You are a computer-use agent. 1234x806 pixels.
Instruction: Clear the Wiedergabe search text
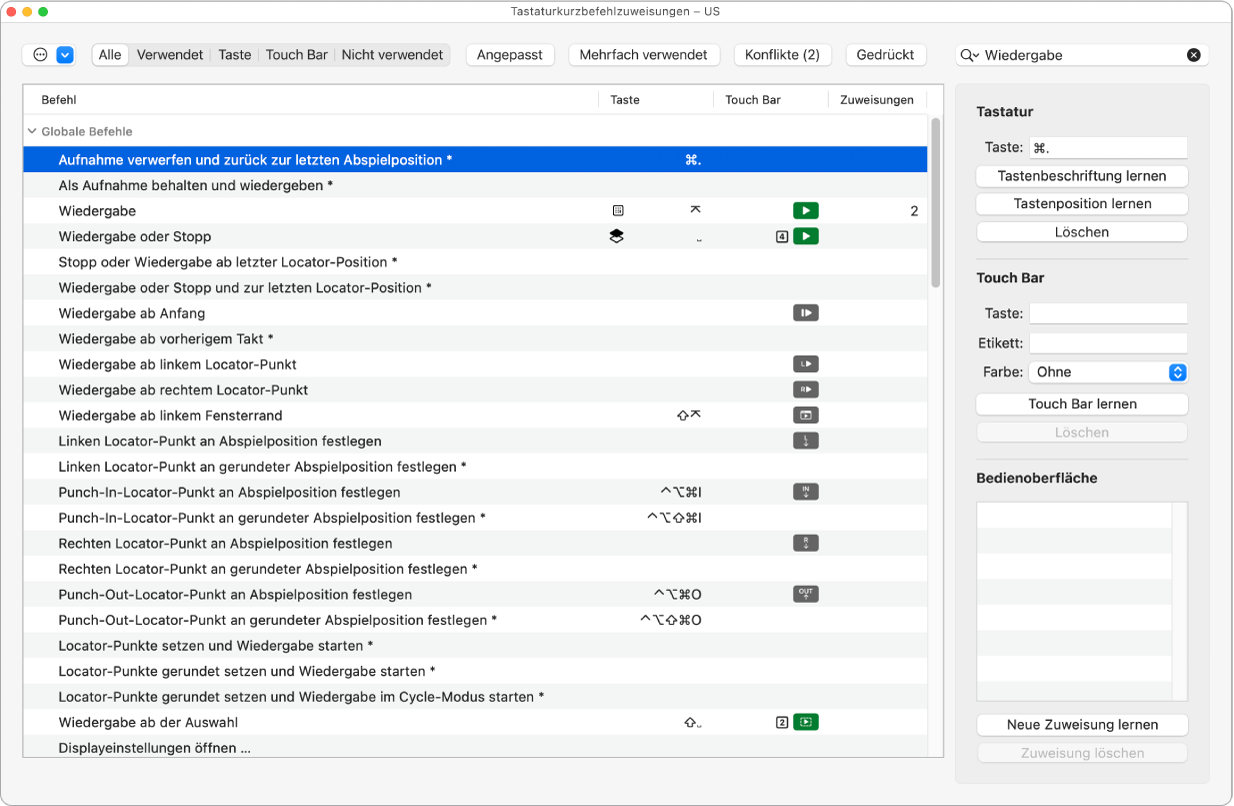point(1193,55)
